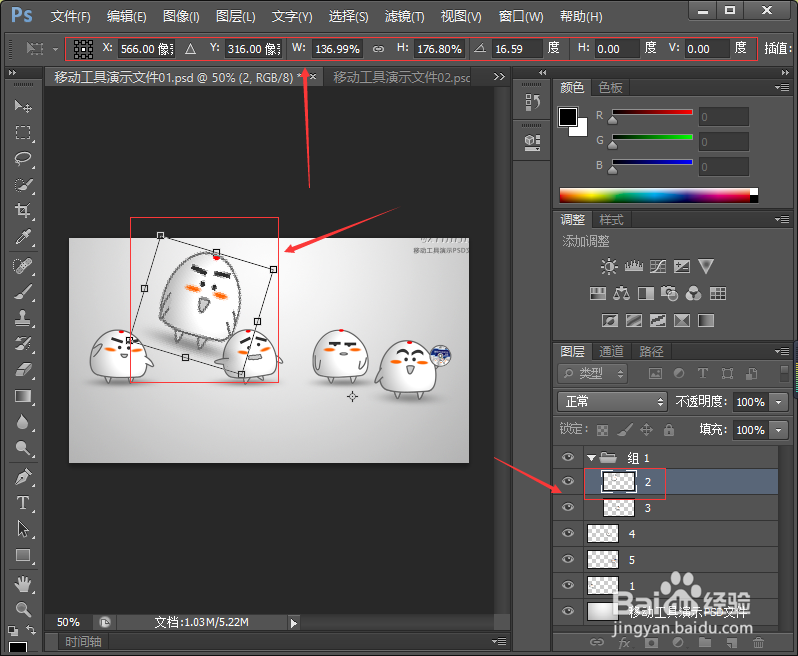798x656 pixels.
Task: Open the 填充 fill dropdown arrow
Action: coord(779,430)
